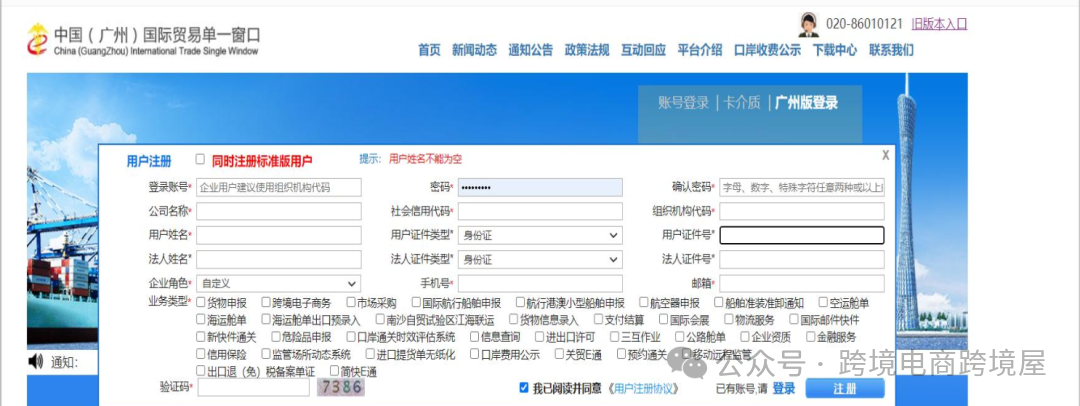1080x406 pixels.
Task: Focus the 邮箱 input field
Action: pyautogui.click(x=802, y=283)
